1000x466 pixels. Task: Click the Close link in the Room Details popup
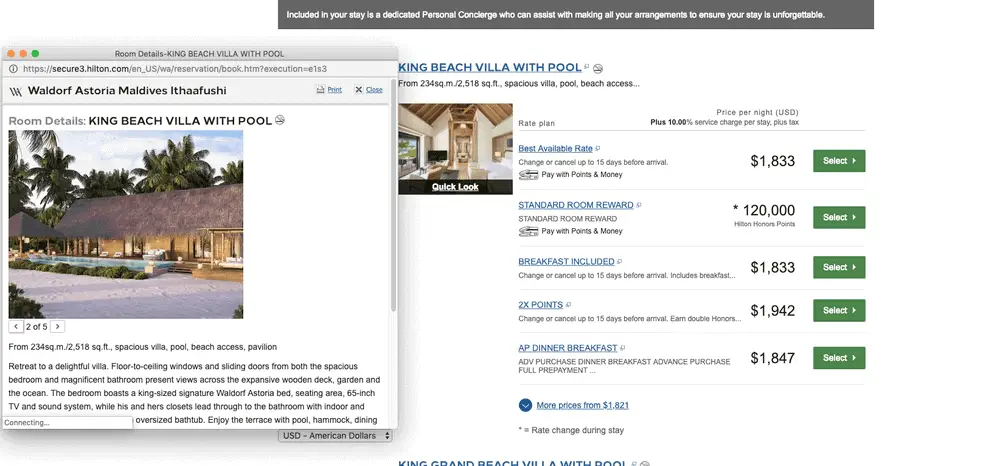tap(374, 90)
